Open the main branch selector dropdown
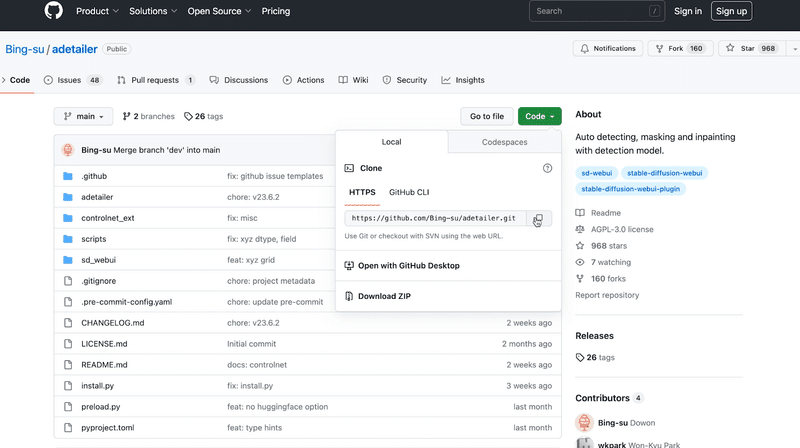The width and height of the screenshot is (800, 448). coord(84,116)
